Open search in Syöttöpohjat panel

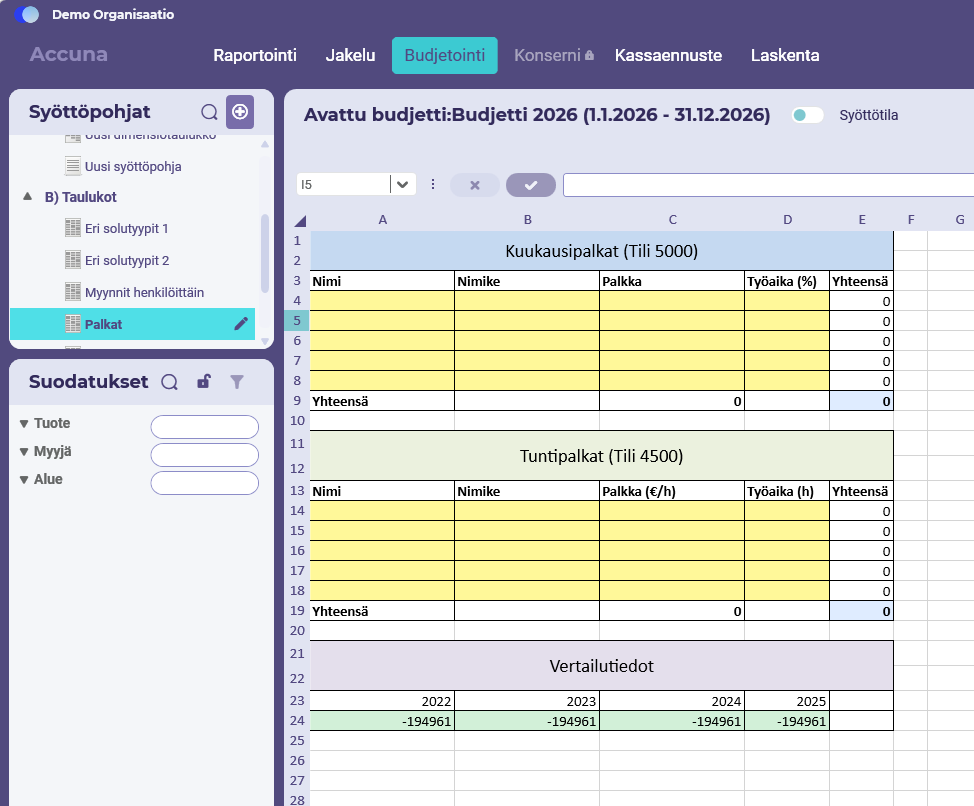pyautogui.click(x=209, y=112)
